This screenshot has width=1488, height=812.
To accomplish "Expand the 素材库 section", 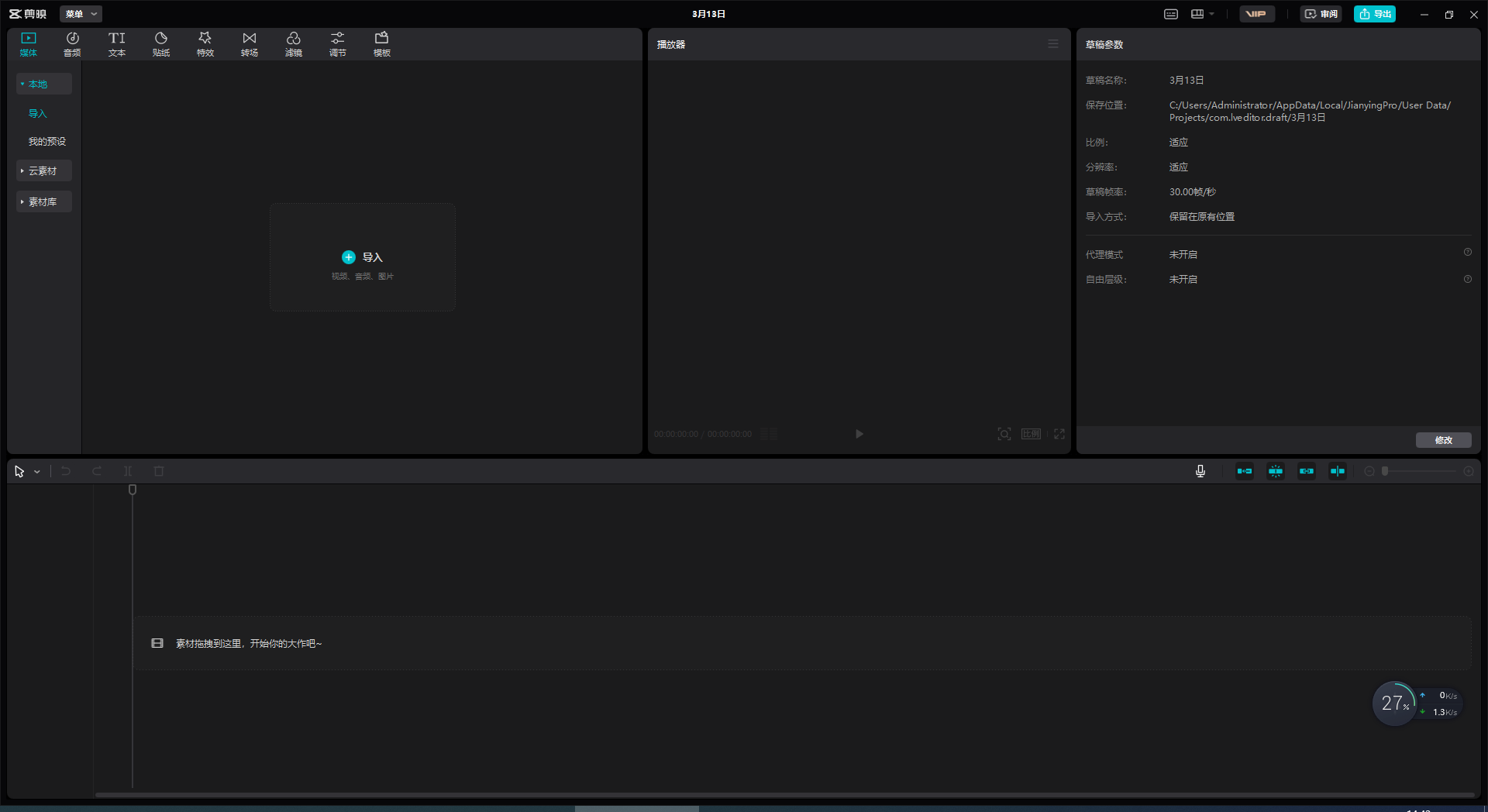I will (44, 201).
